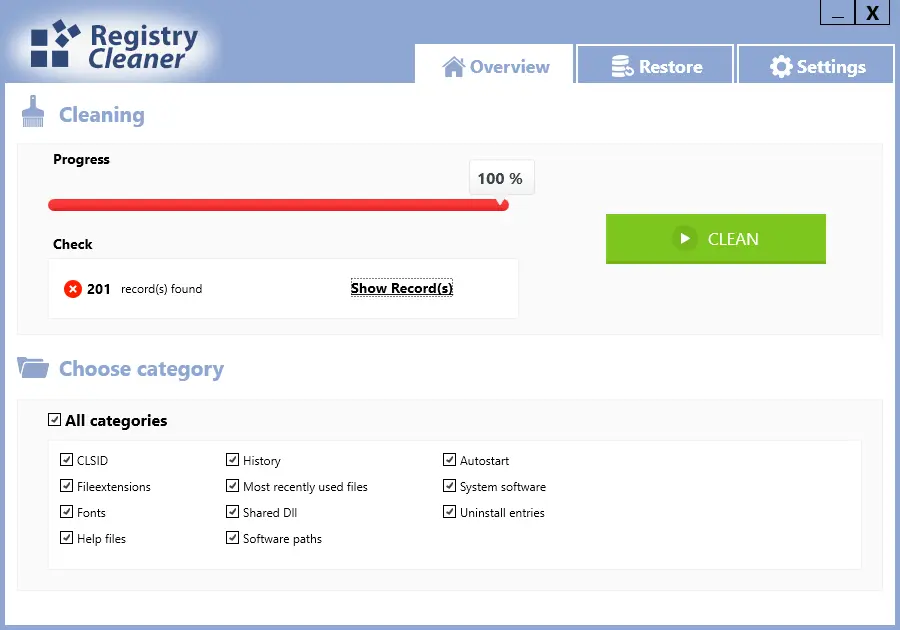Click the Settings gear icon
The height and width of the screenshot is (630, 900).
[x=781, y=67]
